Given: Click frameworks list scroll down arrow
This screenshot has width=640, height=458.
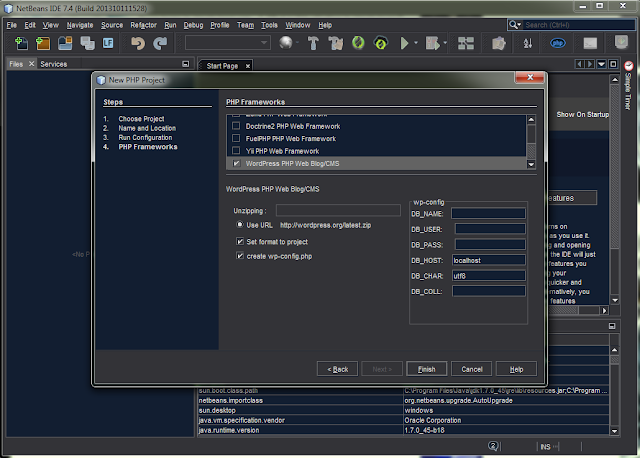Looking at the screenshot, I should [x=531, y=165].
